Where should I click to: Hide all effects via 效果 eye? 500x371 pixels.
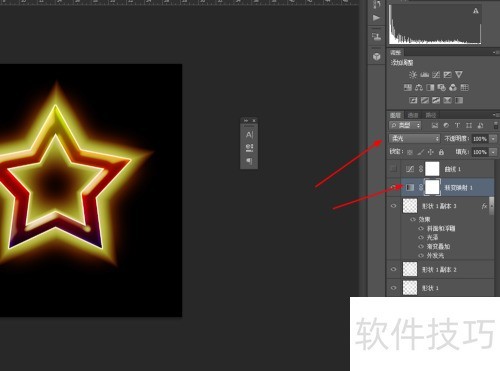click(x=413, y=219)
